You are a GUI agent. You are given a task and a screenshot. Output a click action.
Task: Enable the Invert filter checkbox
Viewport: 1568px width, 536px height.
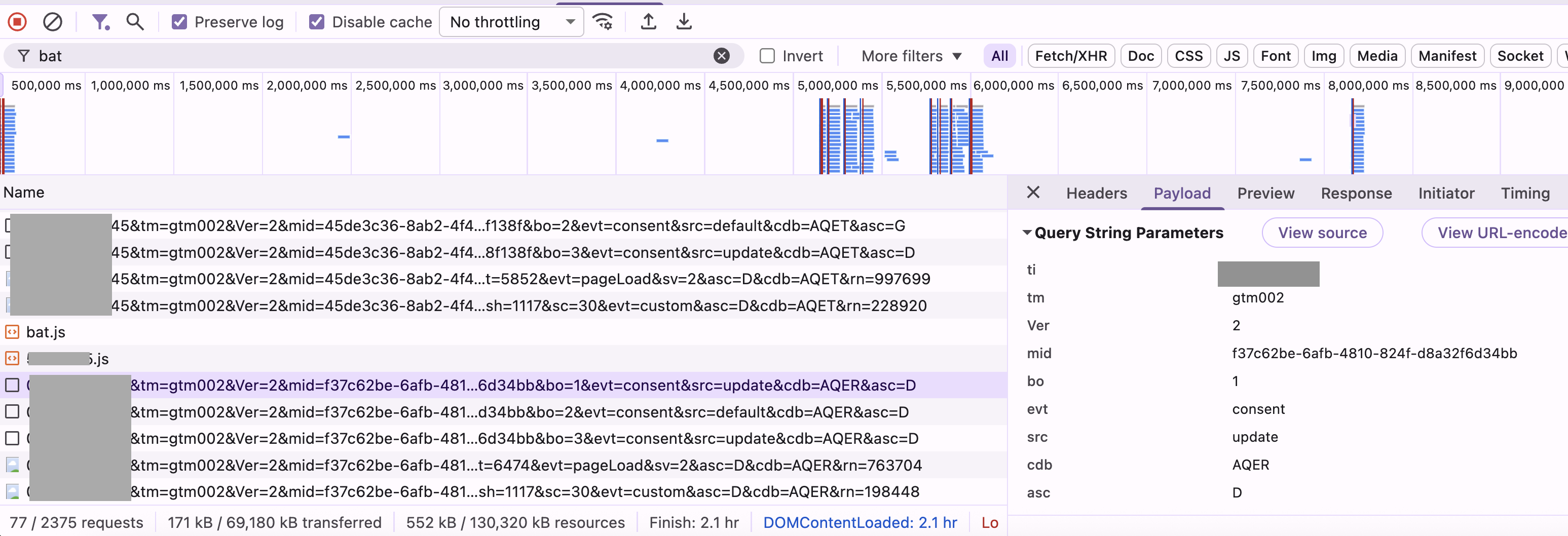(x=767, y=55)
